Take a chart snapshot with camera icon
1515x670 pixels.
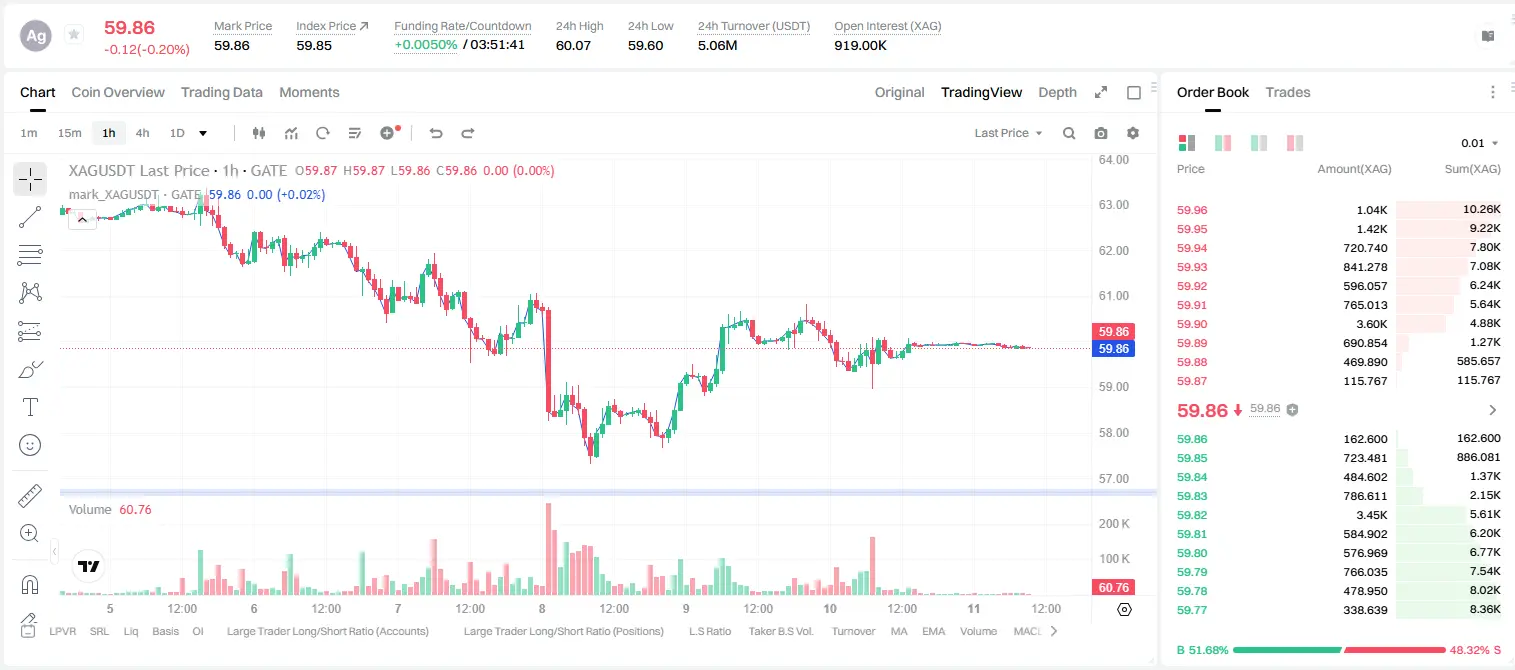(1101, 133)
